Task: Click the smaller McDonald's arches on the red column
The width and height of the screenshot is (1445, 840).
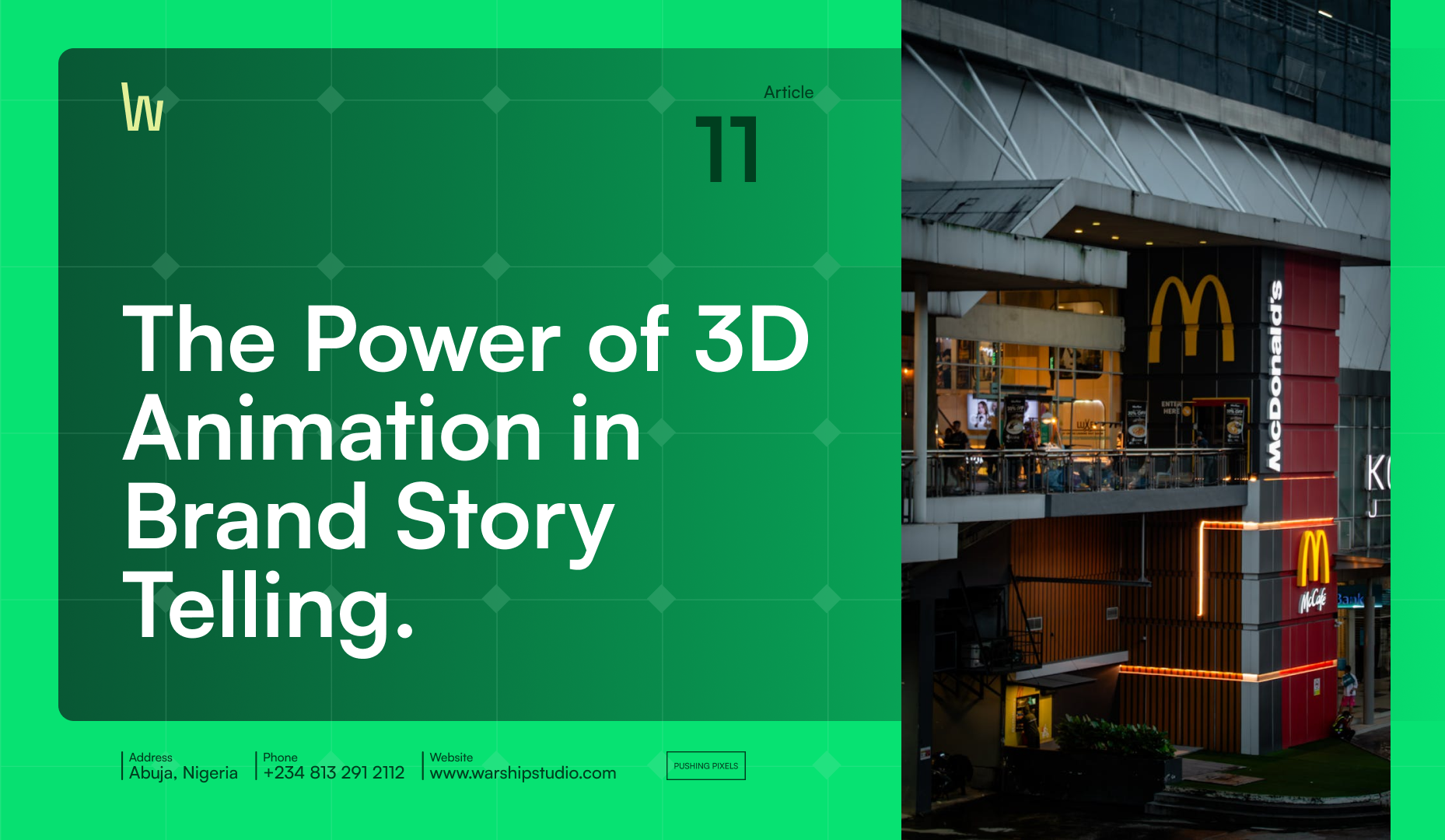Action: 1313,554
